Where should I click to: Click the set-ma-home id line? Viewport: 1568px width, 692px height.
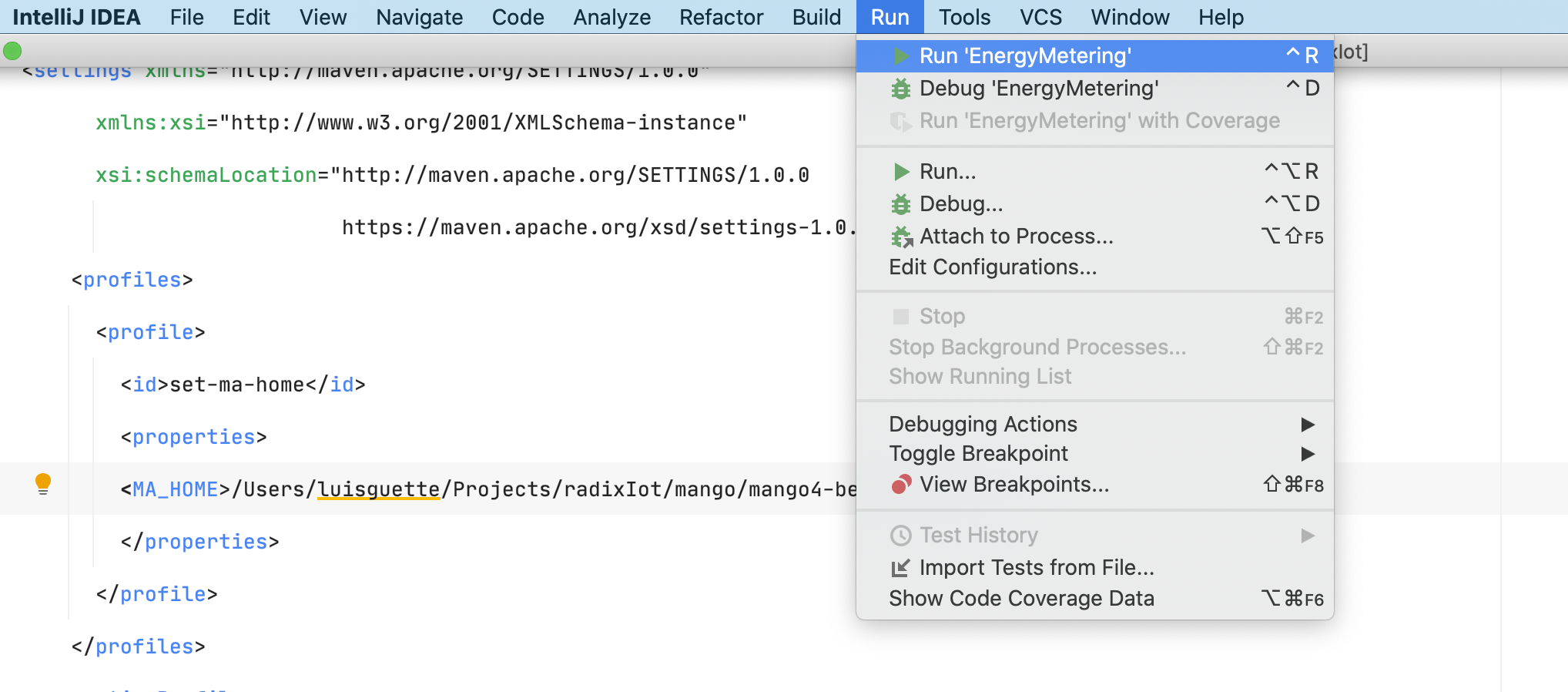243,385
